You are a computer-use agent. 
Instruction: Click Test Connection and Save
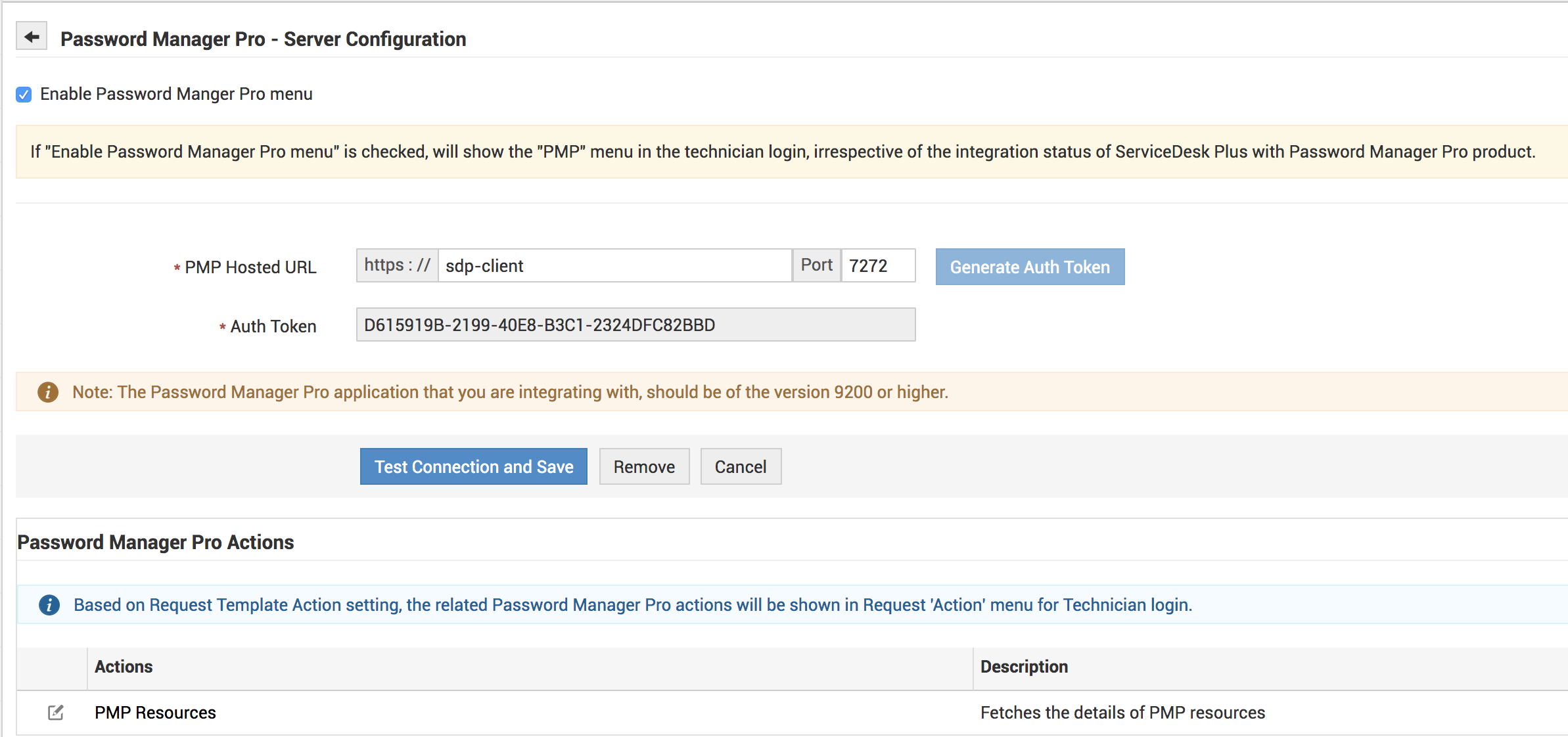click(474, 466)
